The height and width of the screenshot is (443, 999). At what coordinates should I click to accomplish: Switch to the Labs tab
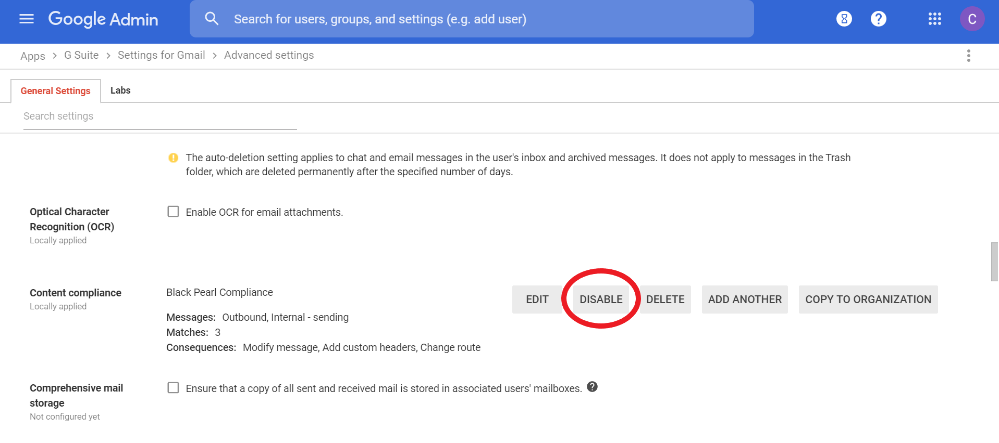(x=120, y=91)
